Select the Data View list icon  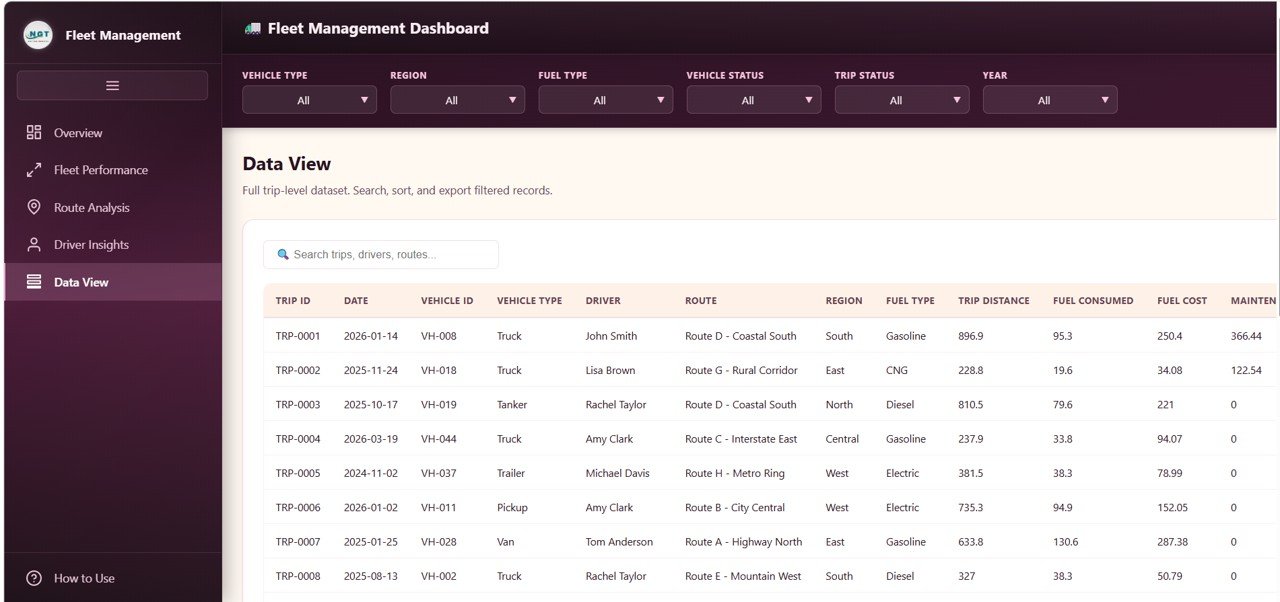click(x=34, y=281)
